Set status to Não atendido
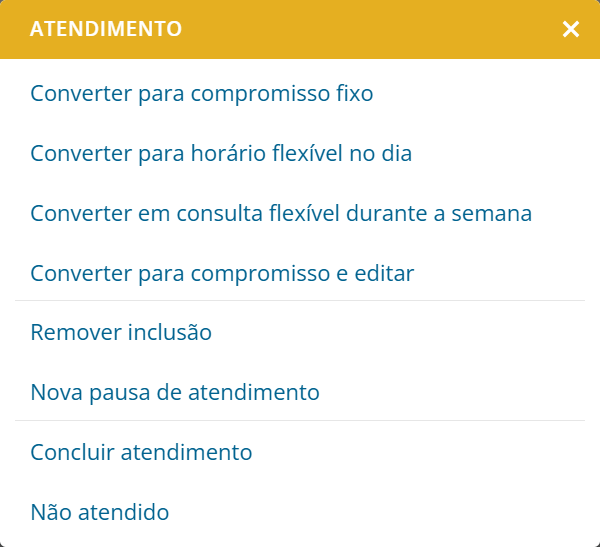Screen dimensions: 600x547 pyautogui.click(x=100, y=512)
